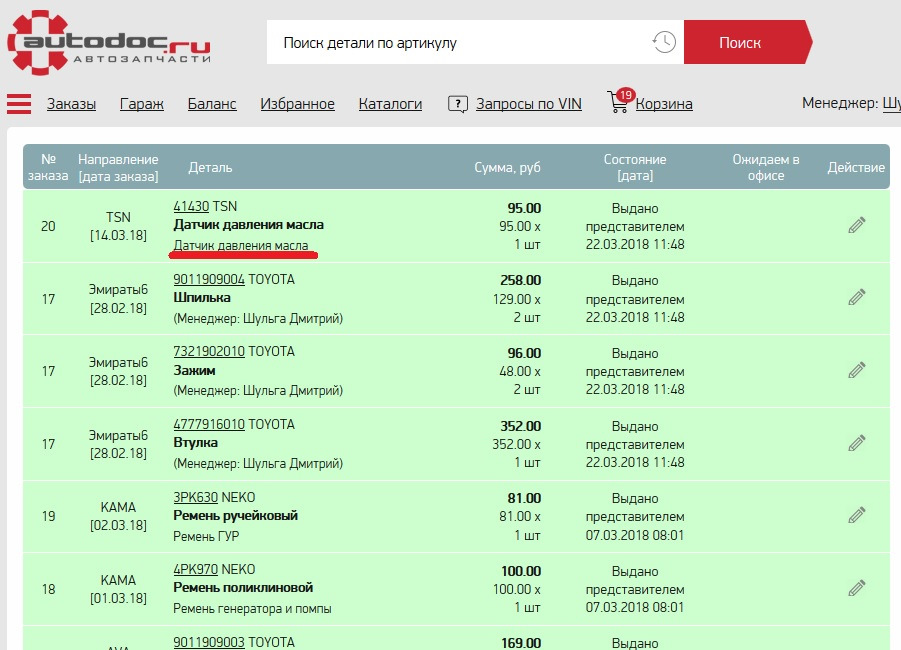901x650 pixels.
Task: Open the Избранное menu item
Action: click(x=297, y=104)
